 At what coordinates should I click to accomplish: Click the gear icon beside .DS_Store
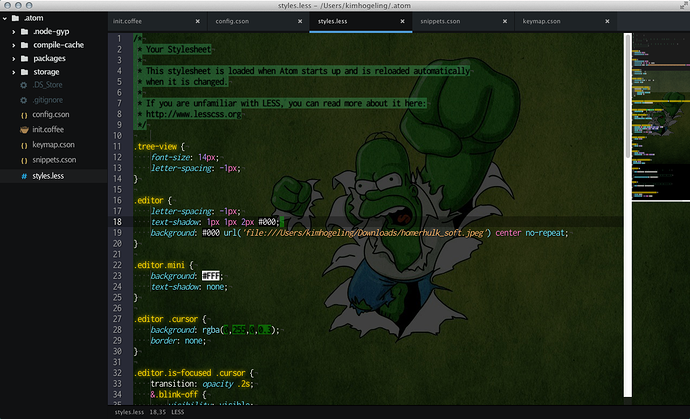24,85
